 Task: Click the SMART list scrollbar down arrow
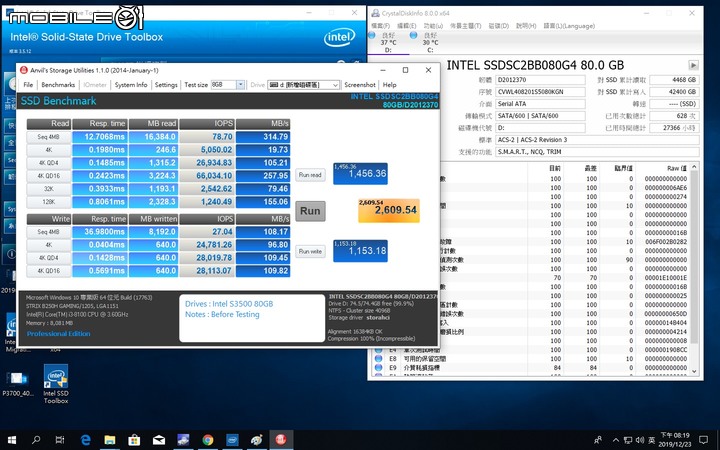[x=694, y=371]
